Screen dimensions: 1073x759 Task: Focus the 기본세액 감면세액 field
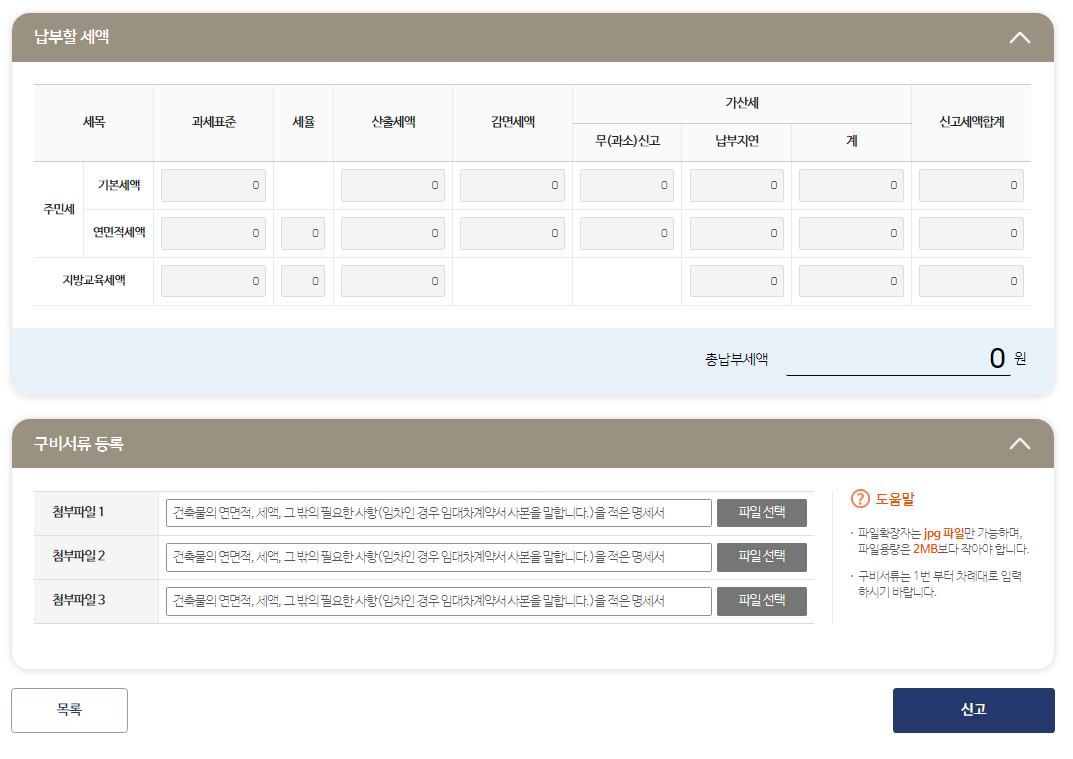[x=511, y=185]
